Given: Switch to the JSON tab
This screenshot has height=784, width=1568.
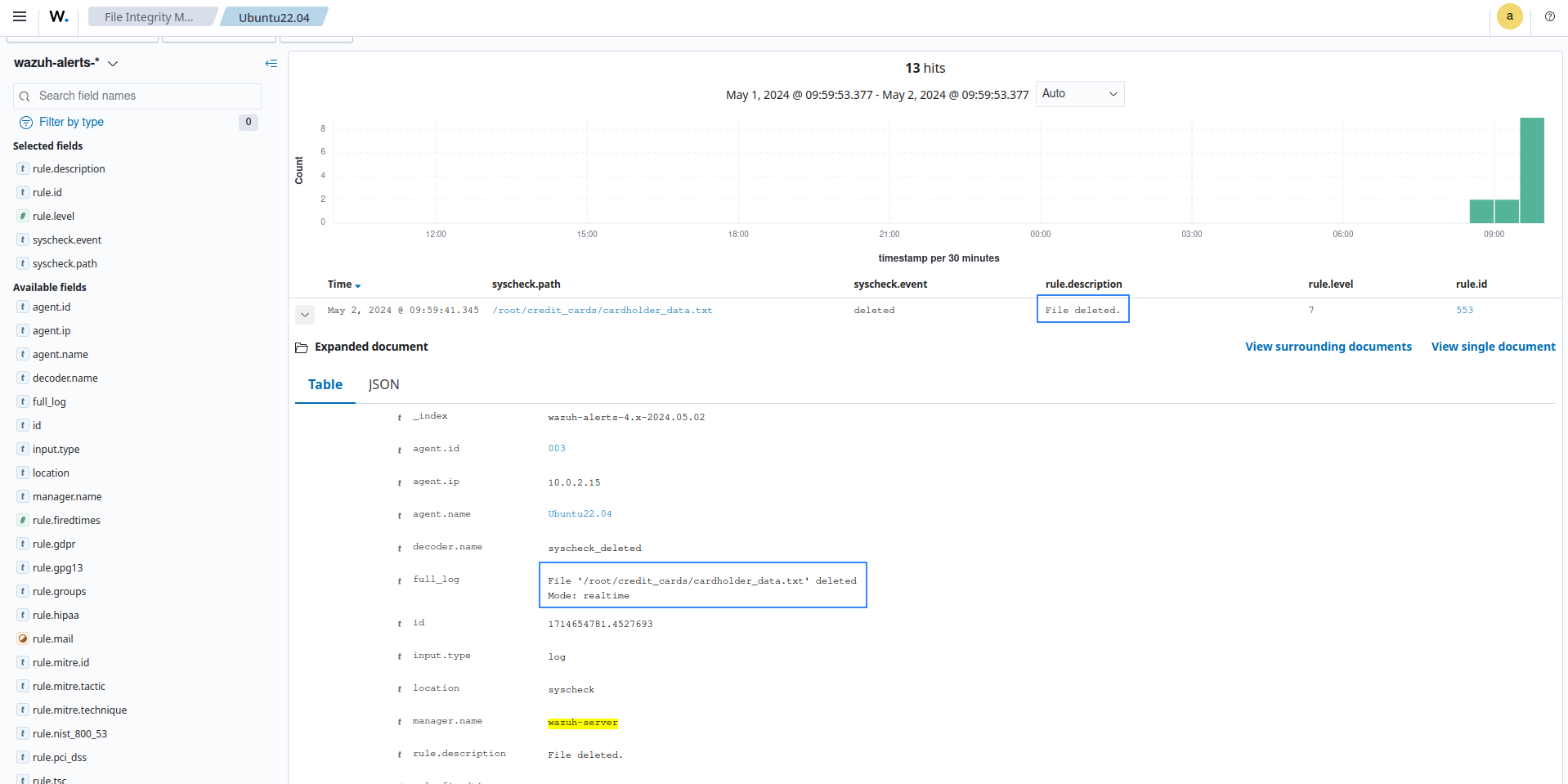Looking at the screenshot, I should (383, 385).
